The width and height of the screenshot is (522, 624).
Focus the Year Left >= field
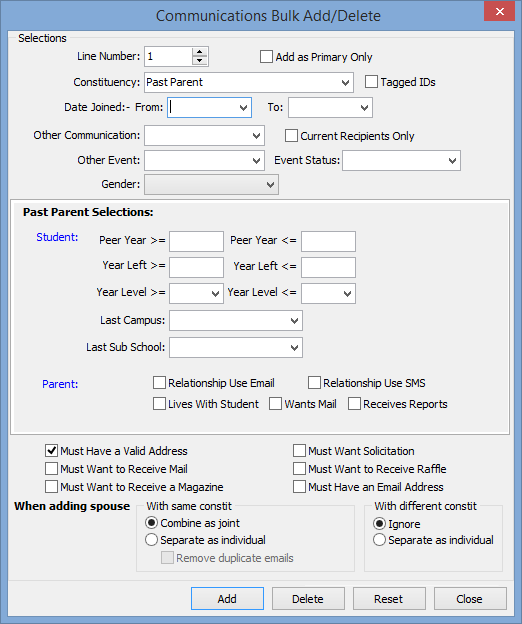pyautogui.click(x=196, y=267)
